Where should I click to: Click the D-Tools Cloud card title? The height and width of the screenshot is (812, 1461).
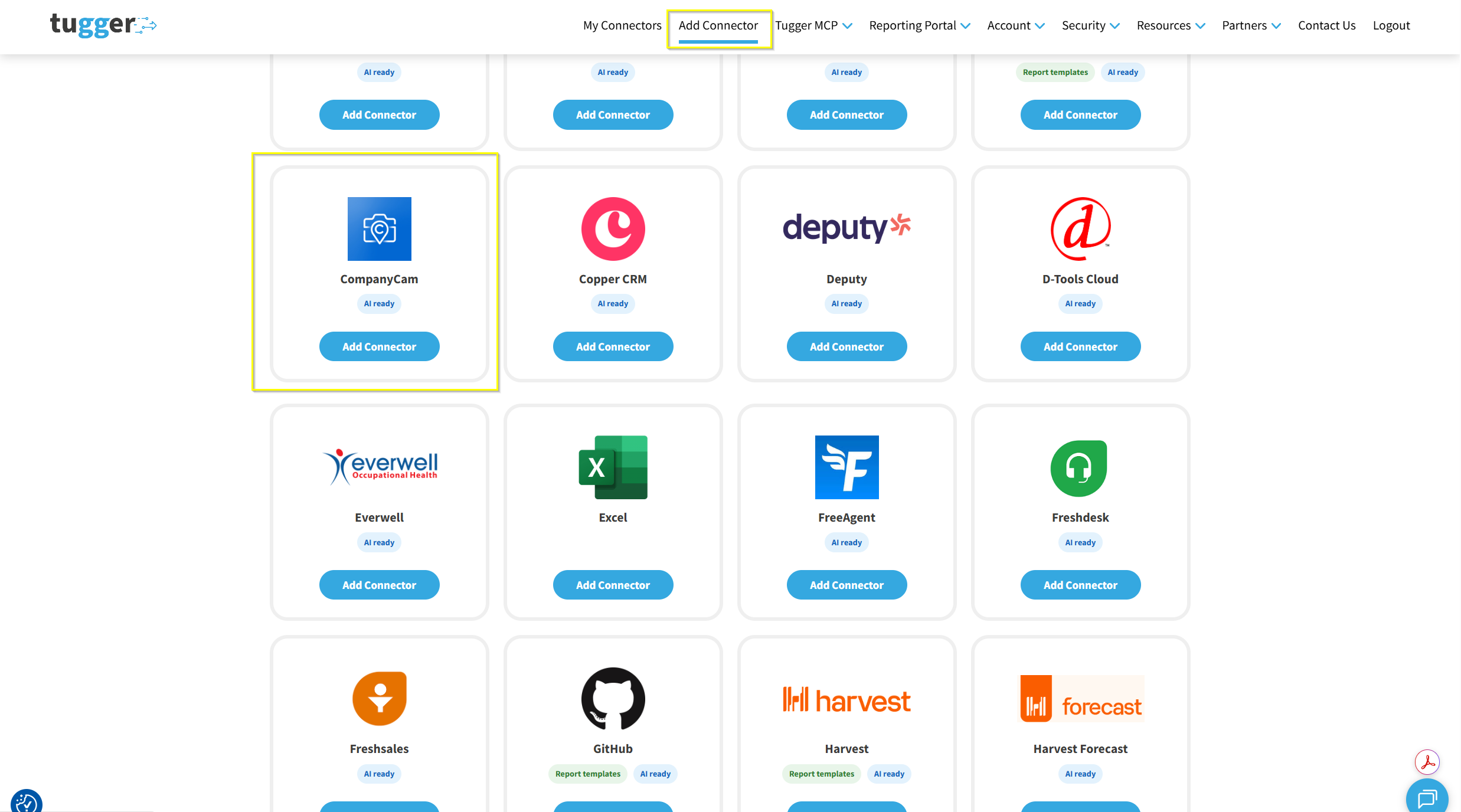pos(1080,279)
